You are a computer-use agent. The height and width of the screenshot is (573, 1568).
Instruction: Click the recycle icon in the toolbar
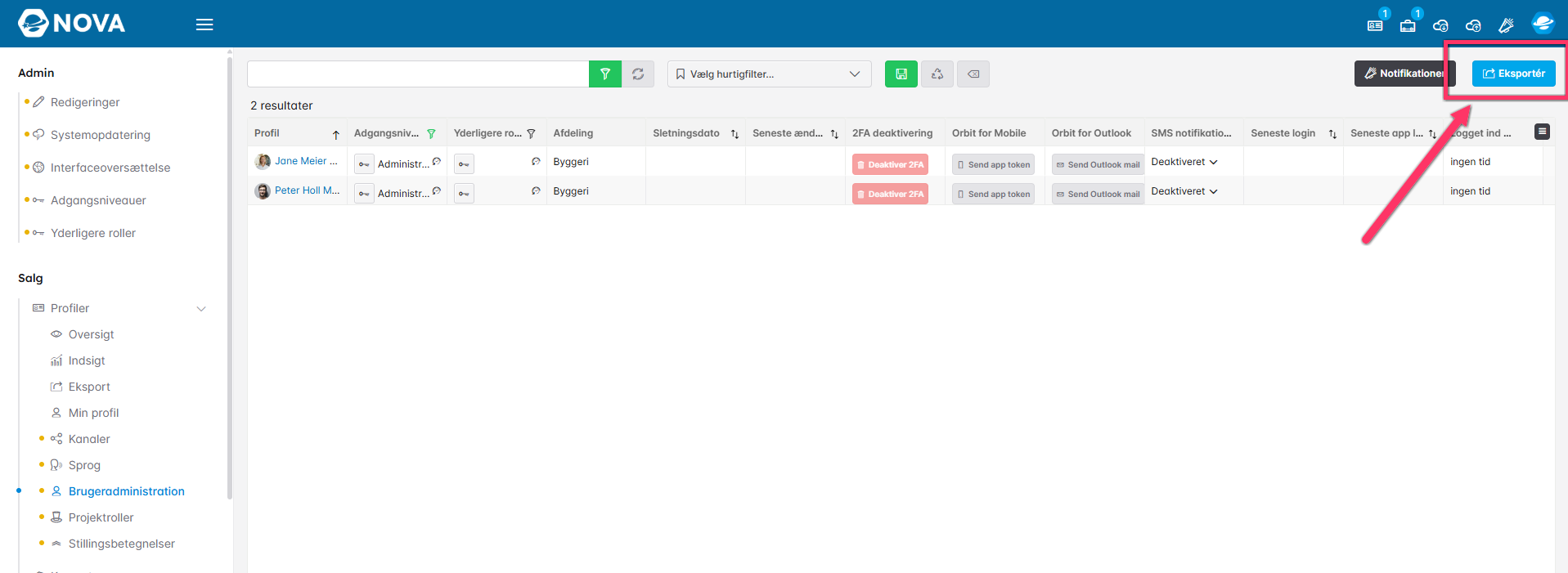pos(937,74)
